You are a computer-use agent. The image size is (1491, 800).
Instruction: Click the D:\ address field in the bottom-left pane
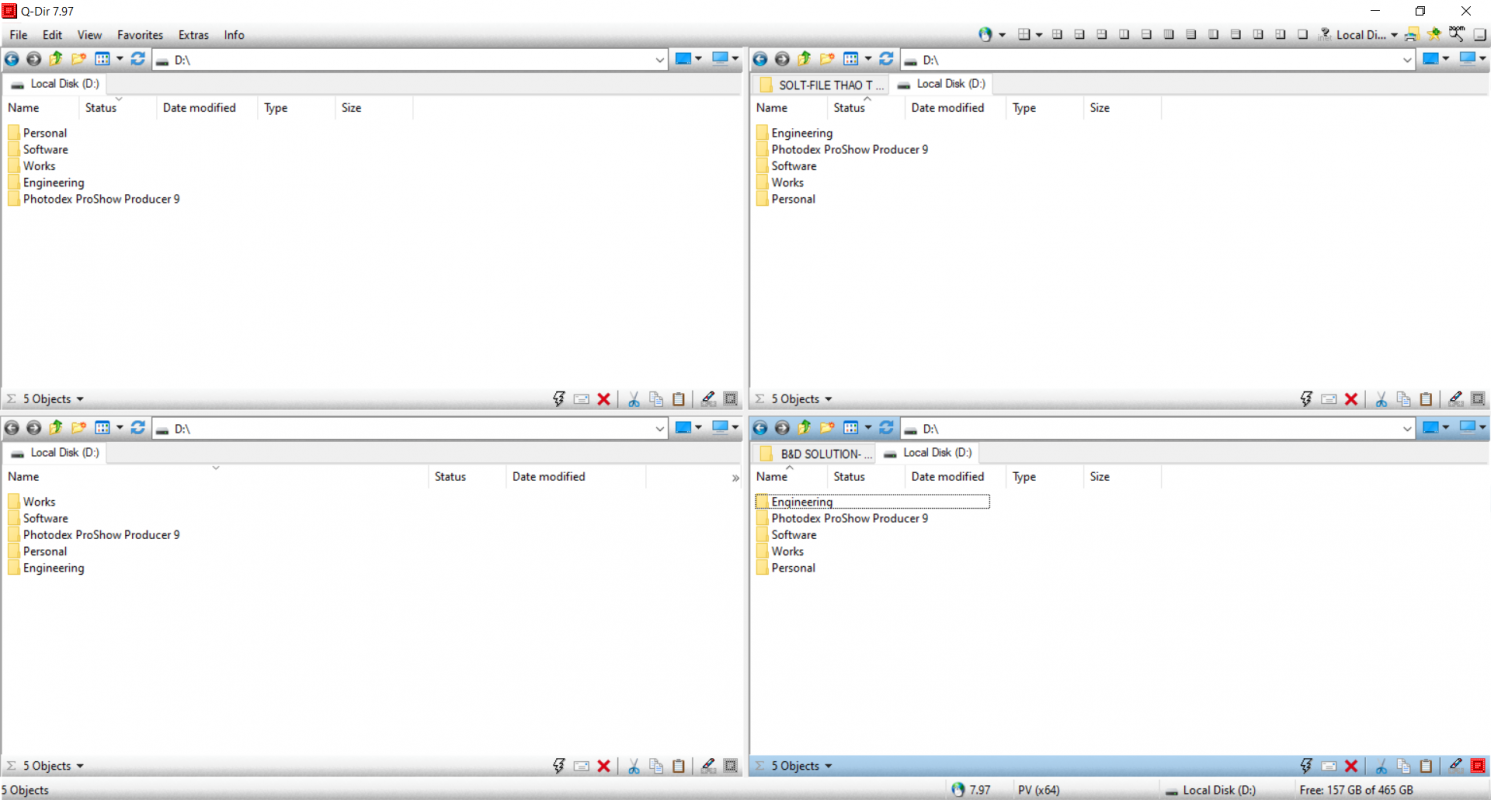(400, 429)
